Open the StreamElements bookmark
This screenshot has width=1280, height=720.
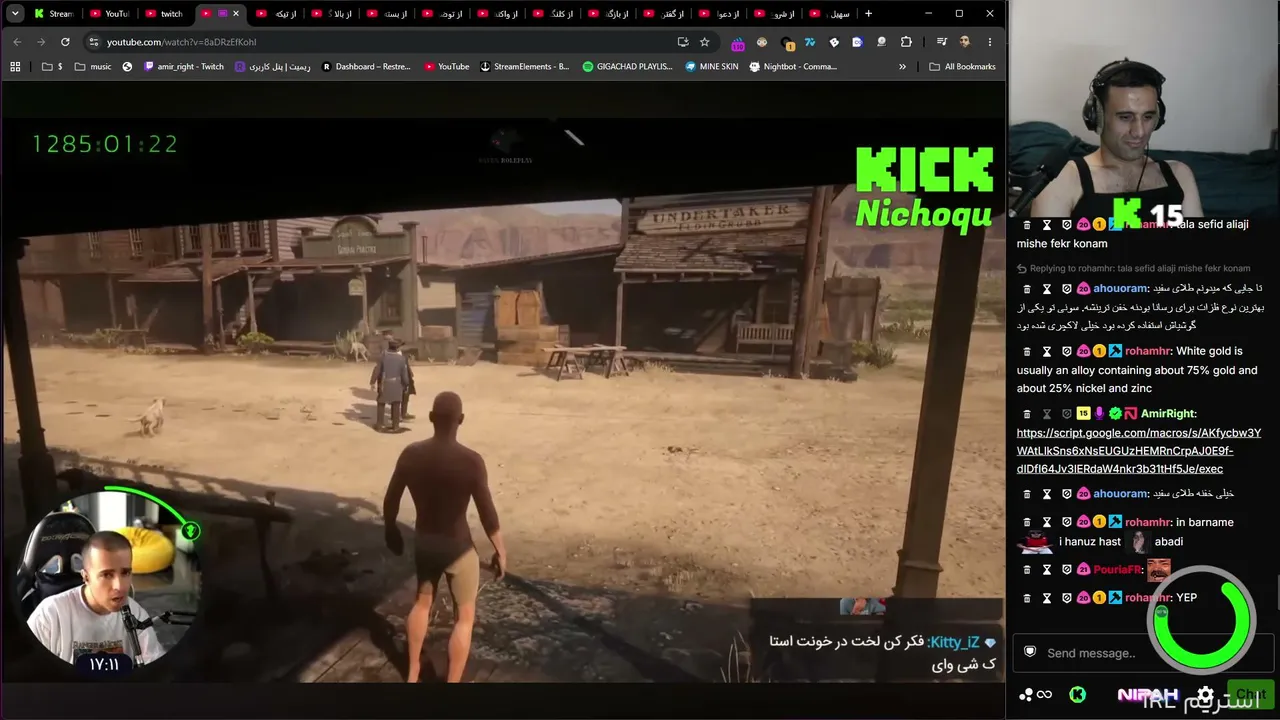[x=525, y=67]
